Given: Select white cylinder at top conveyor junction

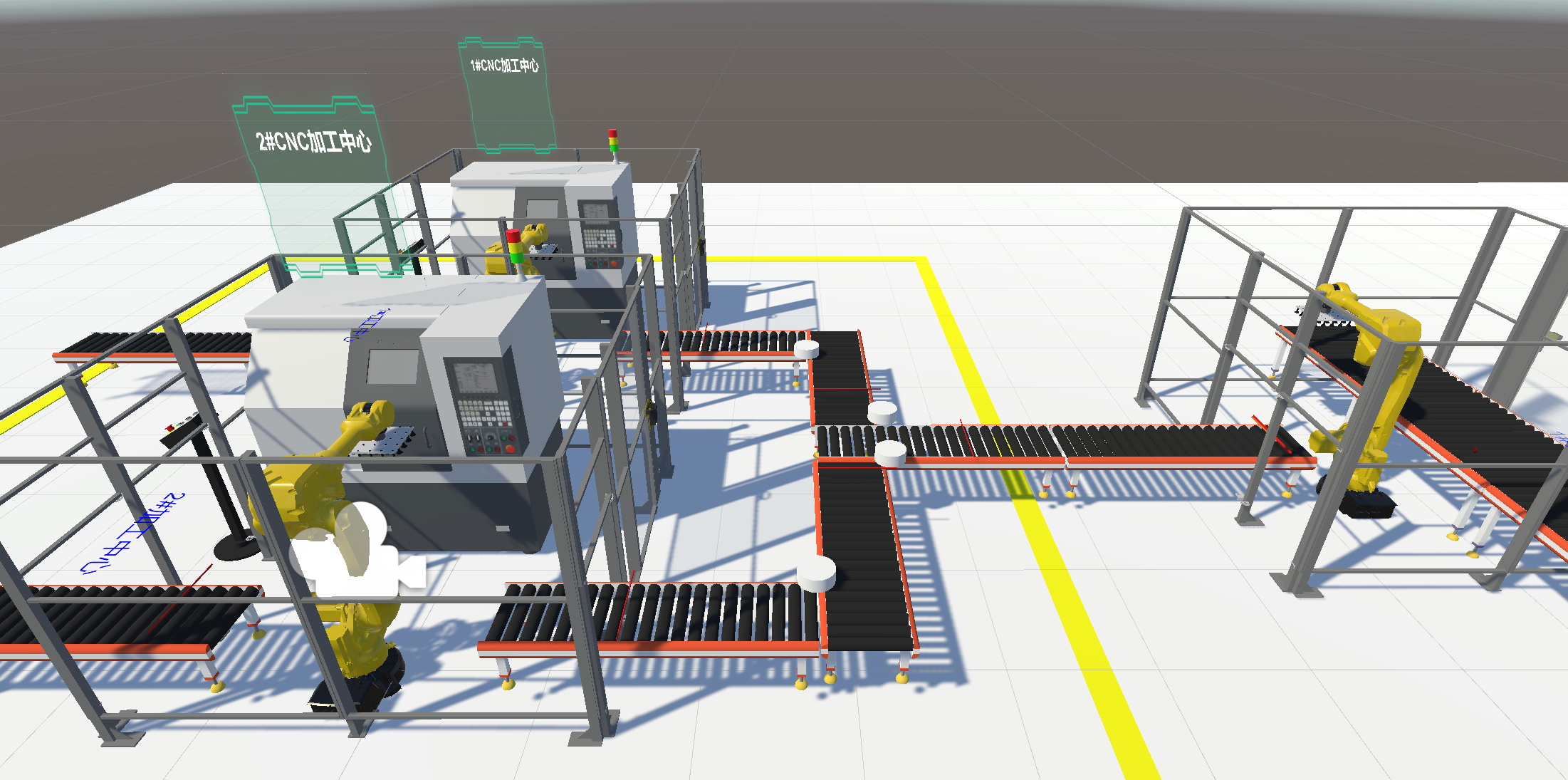Looking at the screenshot, I should click(806, 349).
